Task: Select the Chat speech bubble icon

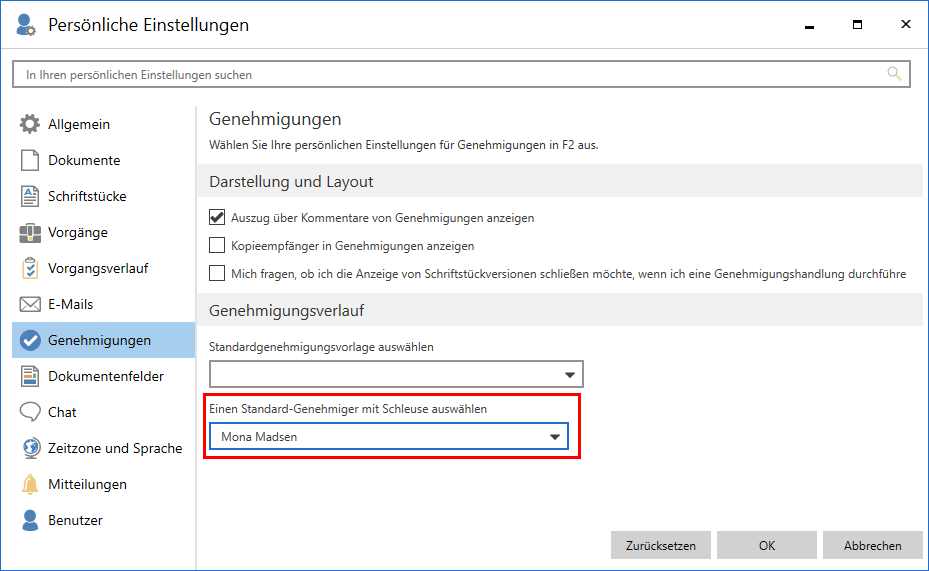Action: click(30, 413)
